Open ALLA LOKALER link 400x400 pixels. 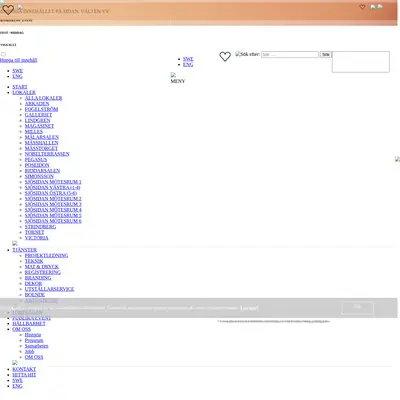(43, 98)
